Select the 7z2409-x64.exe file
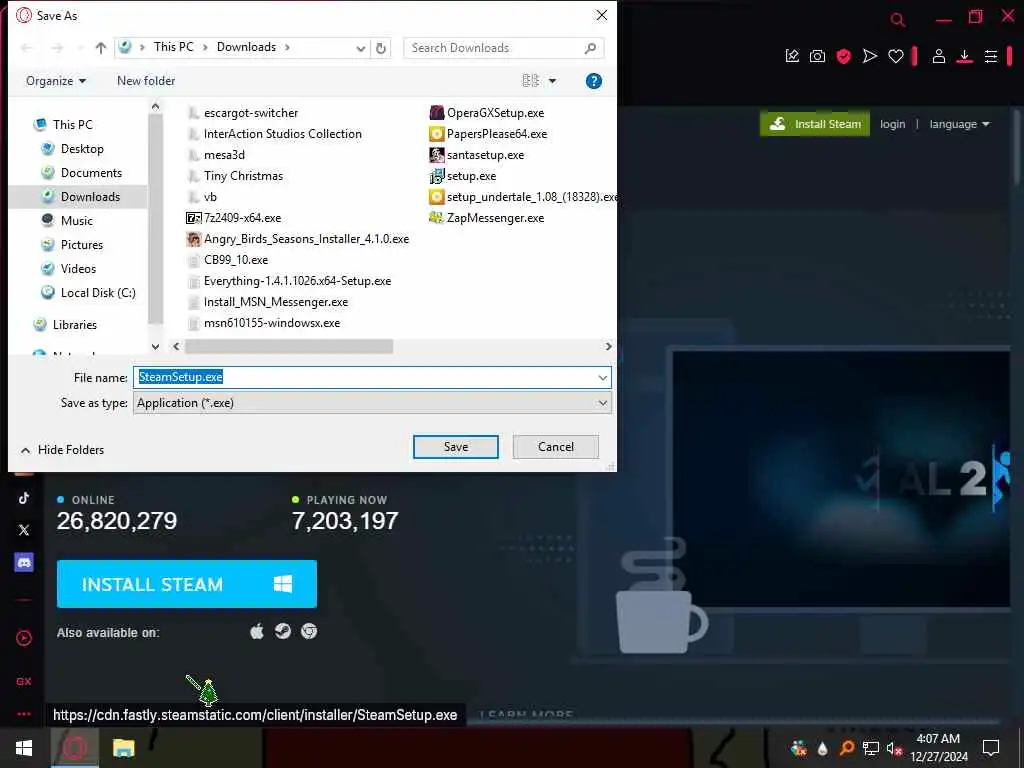Image resolution: width=1024 pixels, height=768 pixels. point(234,218)
